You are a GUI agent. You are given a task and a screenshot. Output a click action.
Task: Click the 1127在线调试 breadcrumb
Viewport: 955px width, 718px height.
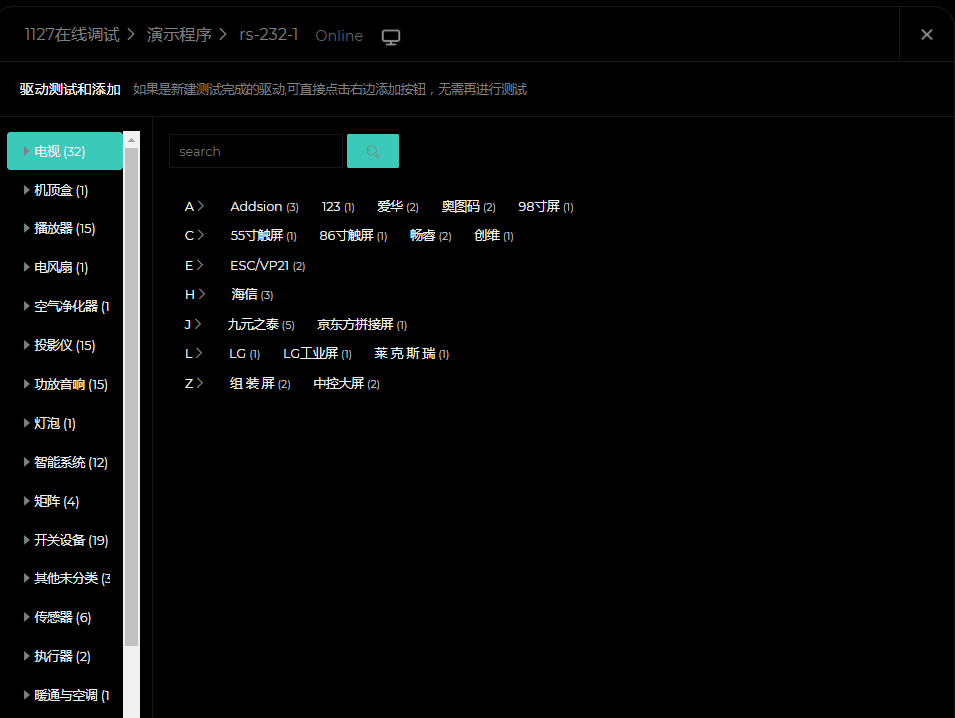tap(70, 35)
